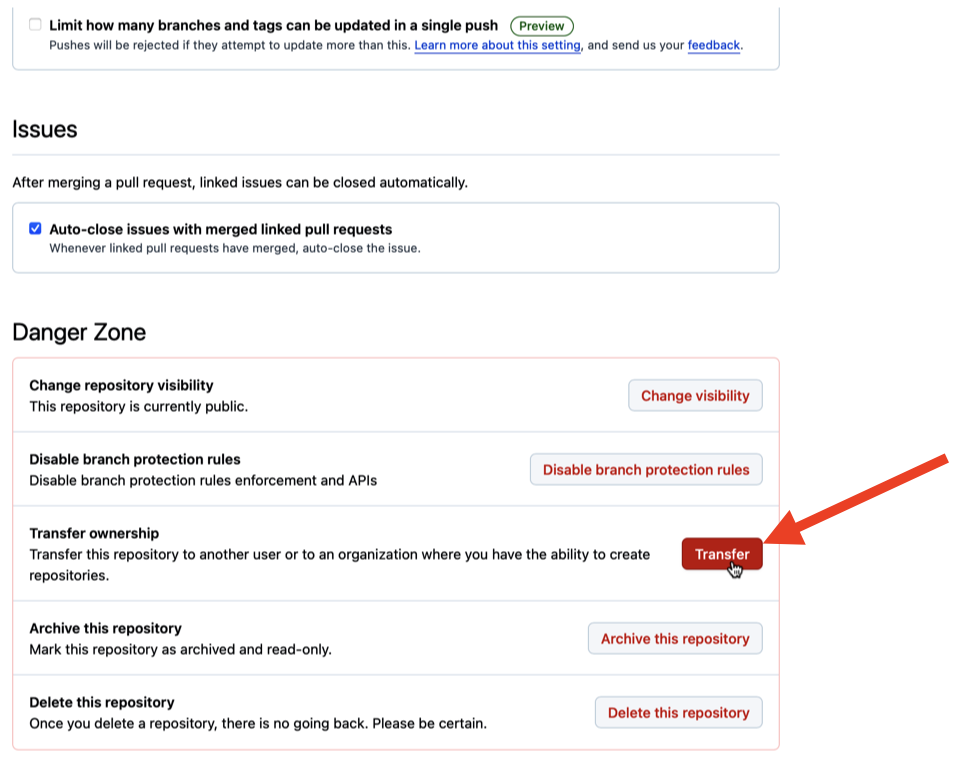Uncheck the Auto-close issues checkbox

[35, 228]
